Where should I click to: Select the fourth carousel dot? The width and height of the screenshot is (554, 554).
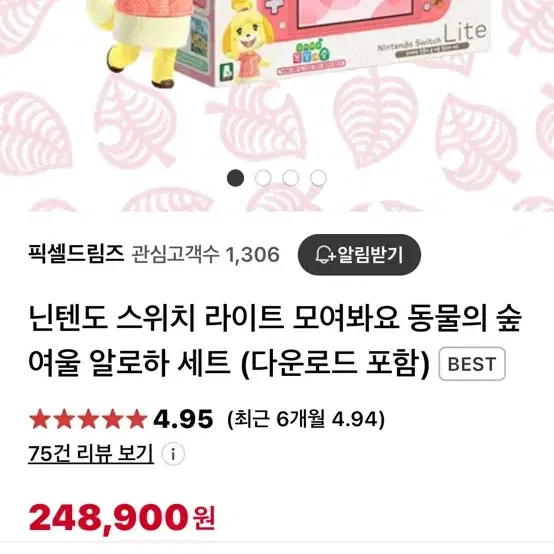click(318, 178)
